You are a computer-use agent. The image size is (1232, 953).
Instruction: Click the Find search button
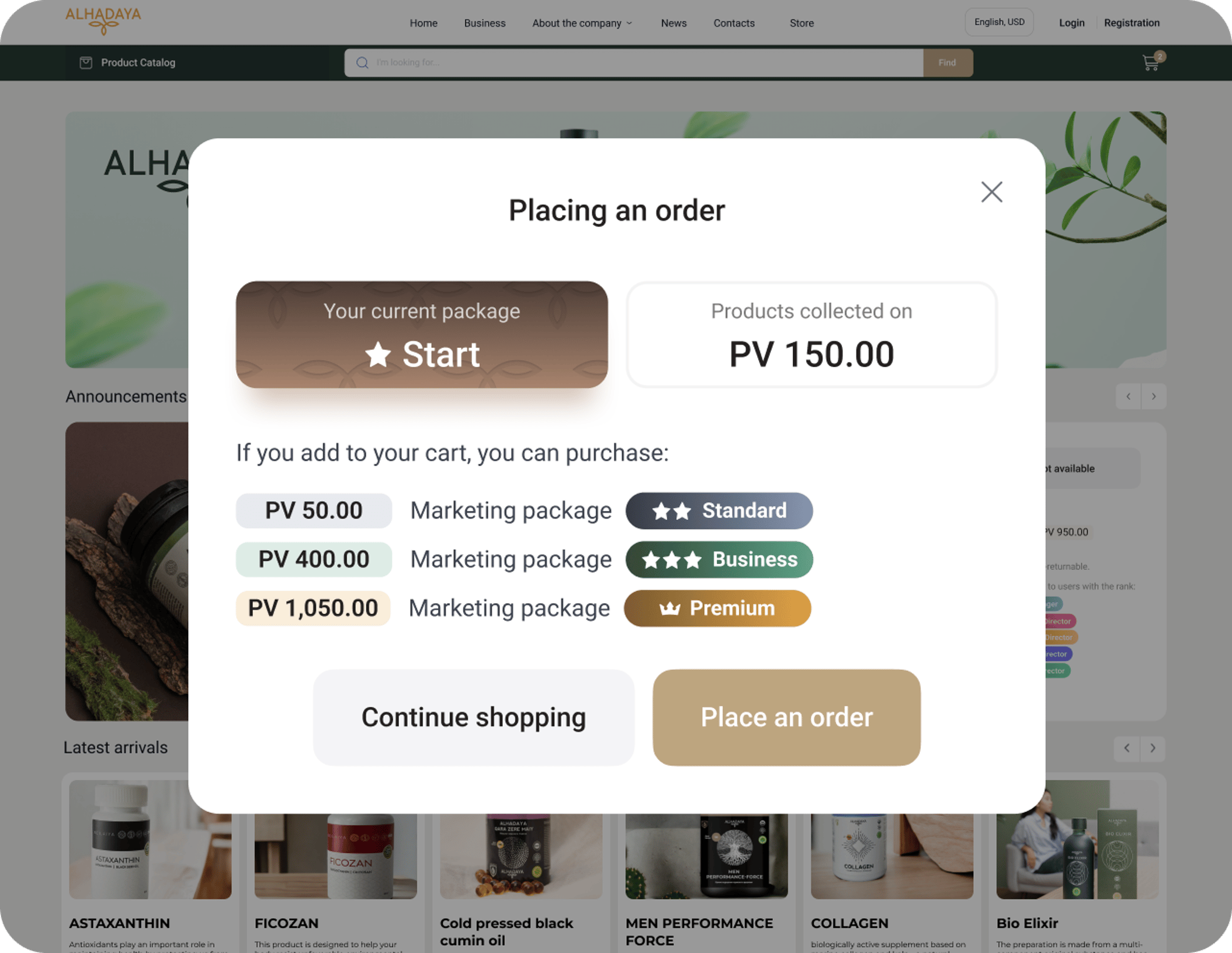[947, 62]
